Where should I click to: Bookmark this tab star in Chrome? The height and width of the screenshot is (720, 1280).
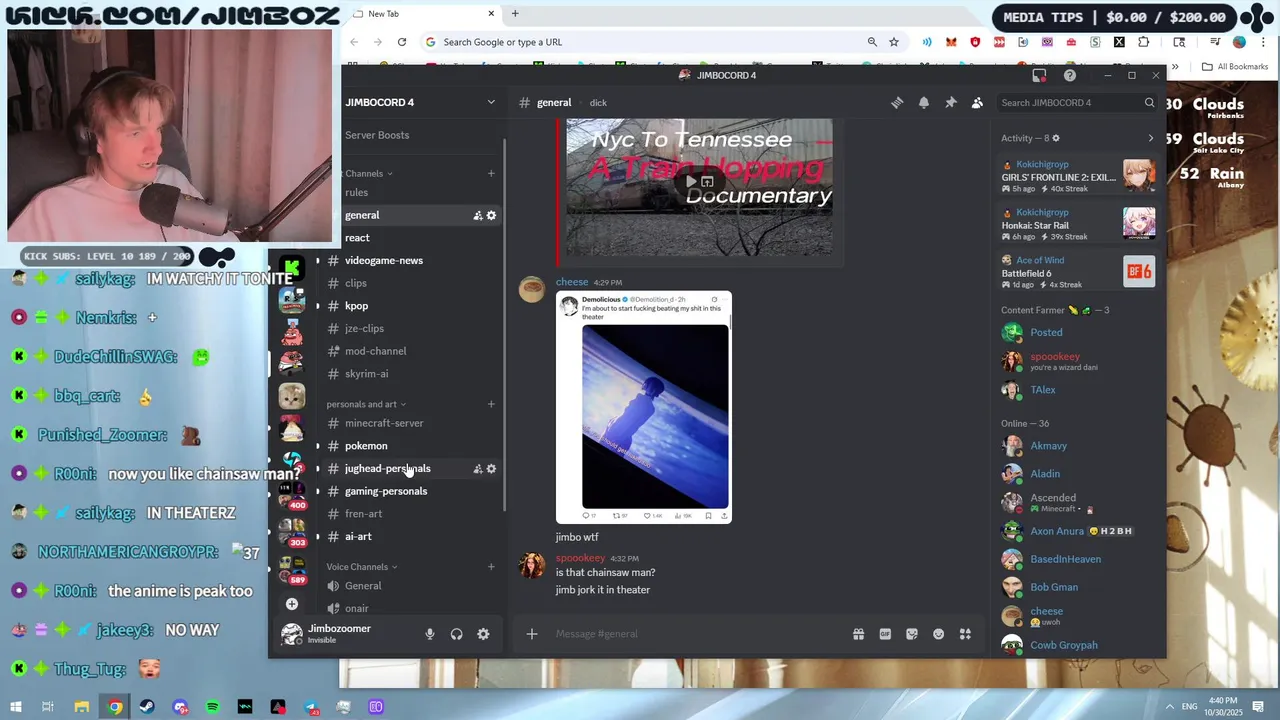pyautogui.click(x=894, y=42)
